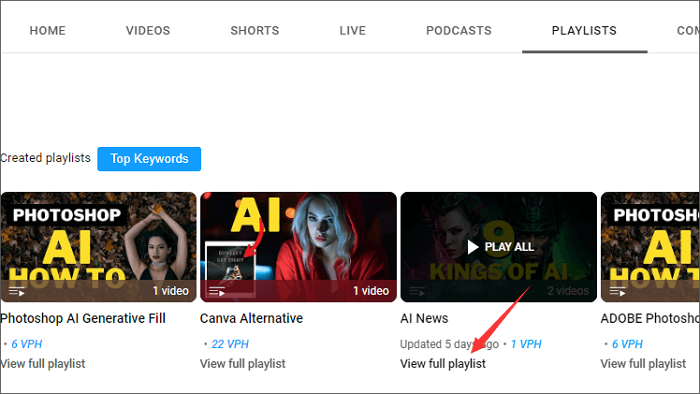Image resolution: width=700 pixels, height=394 pixels.
Task: View full playlist for AI News
Action: (443, 364)
